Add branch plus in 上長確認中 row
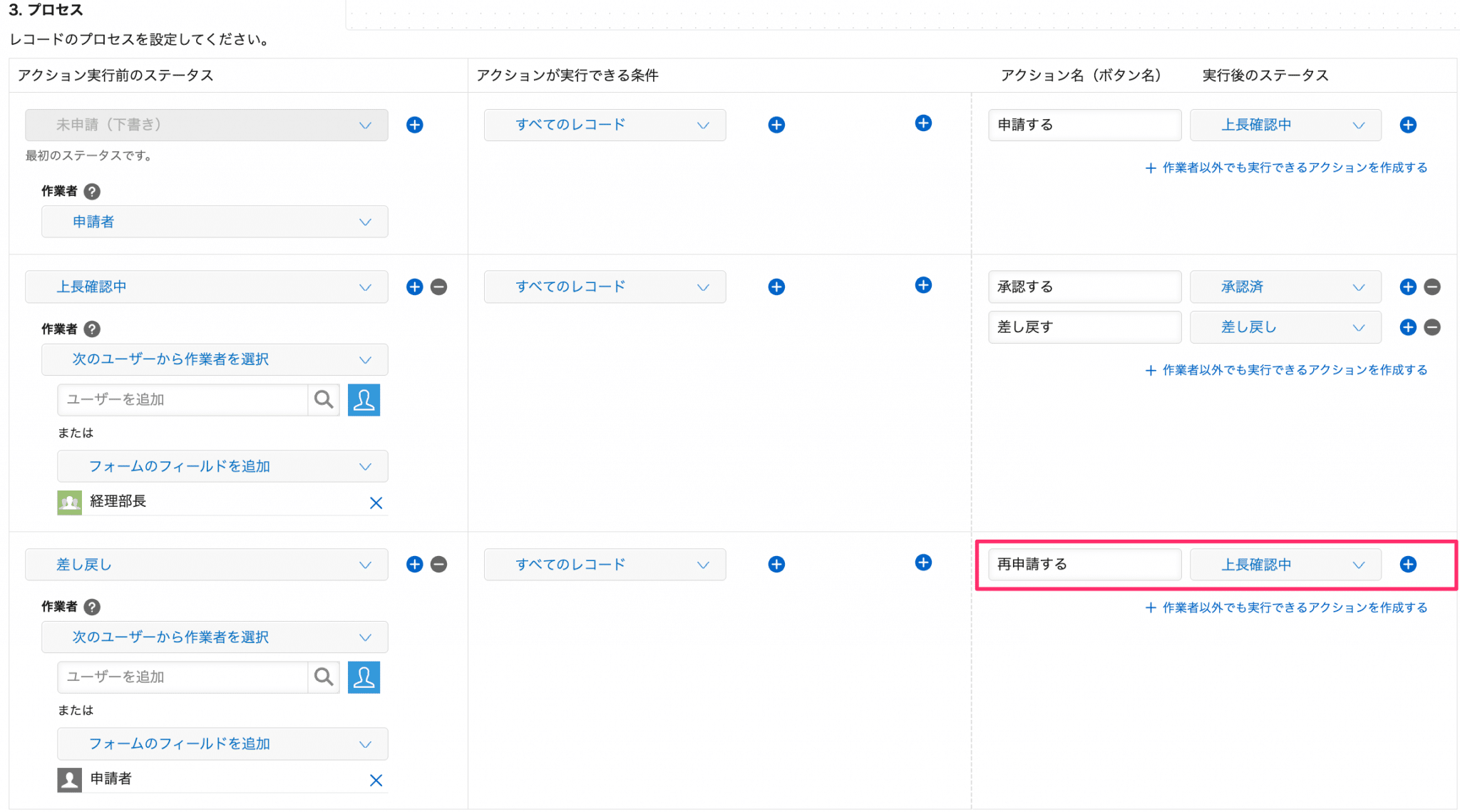Image resolution: width=1460 pixels, height=812 pixels. point(923,285)
